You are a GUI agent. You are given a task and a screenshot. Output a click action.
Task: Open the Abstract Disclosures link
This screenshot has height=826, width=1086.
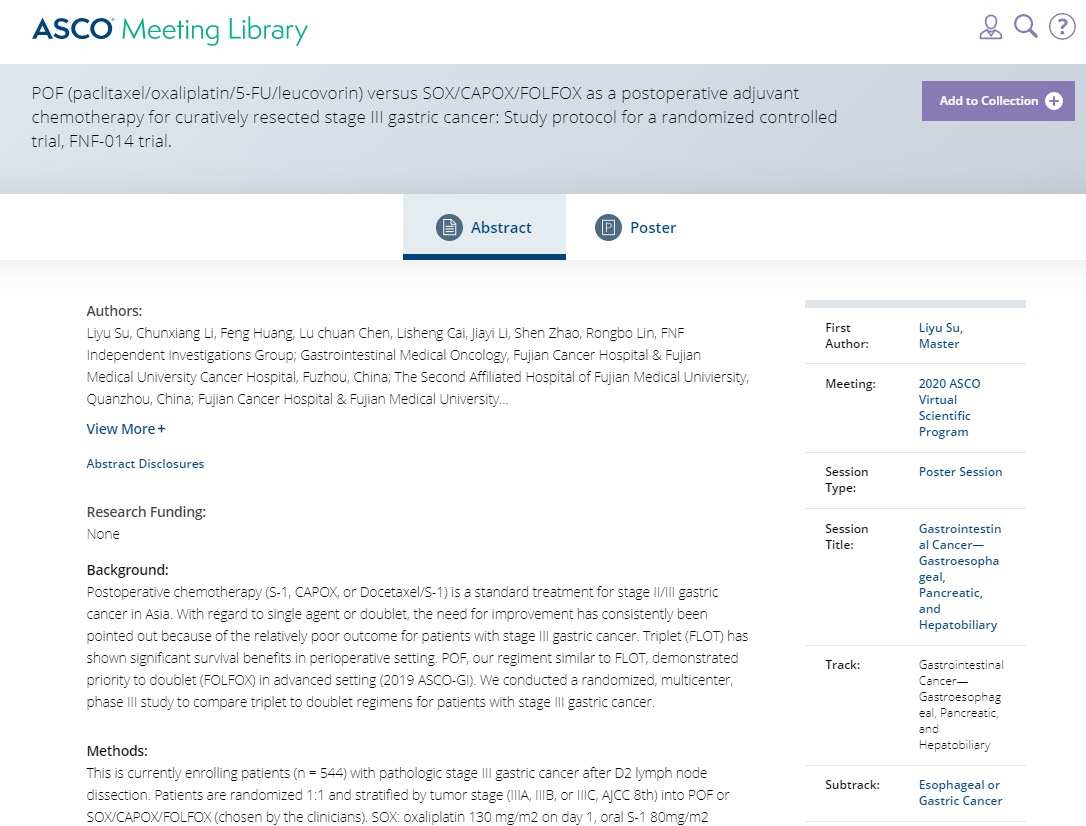(x=145, y=464)
